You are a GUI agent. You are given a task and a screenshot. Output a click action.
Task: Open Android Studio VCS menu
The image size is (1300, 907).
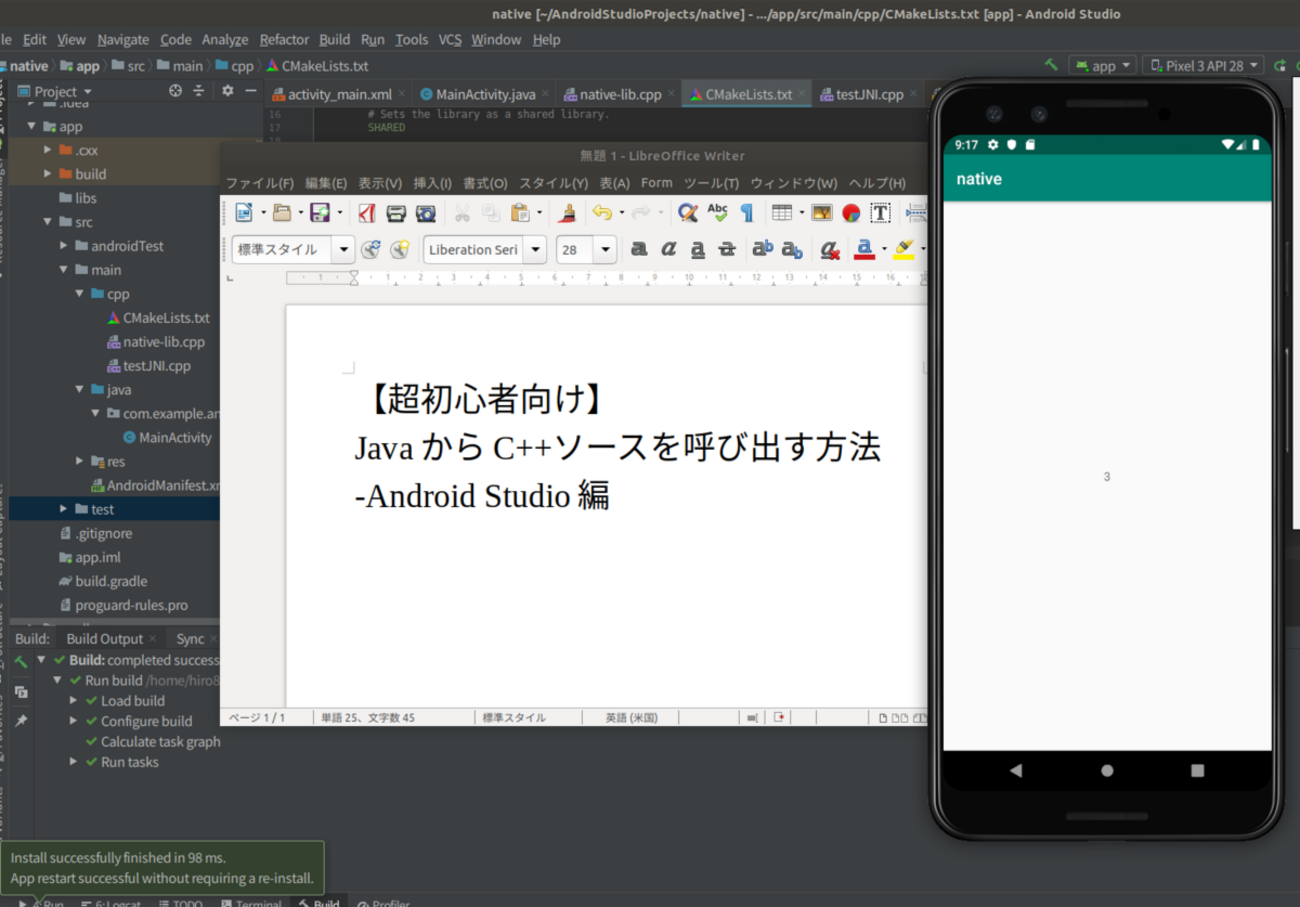pyautogui.click(x=450, y=39)
